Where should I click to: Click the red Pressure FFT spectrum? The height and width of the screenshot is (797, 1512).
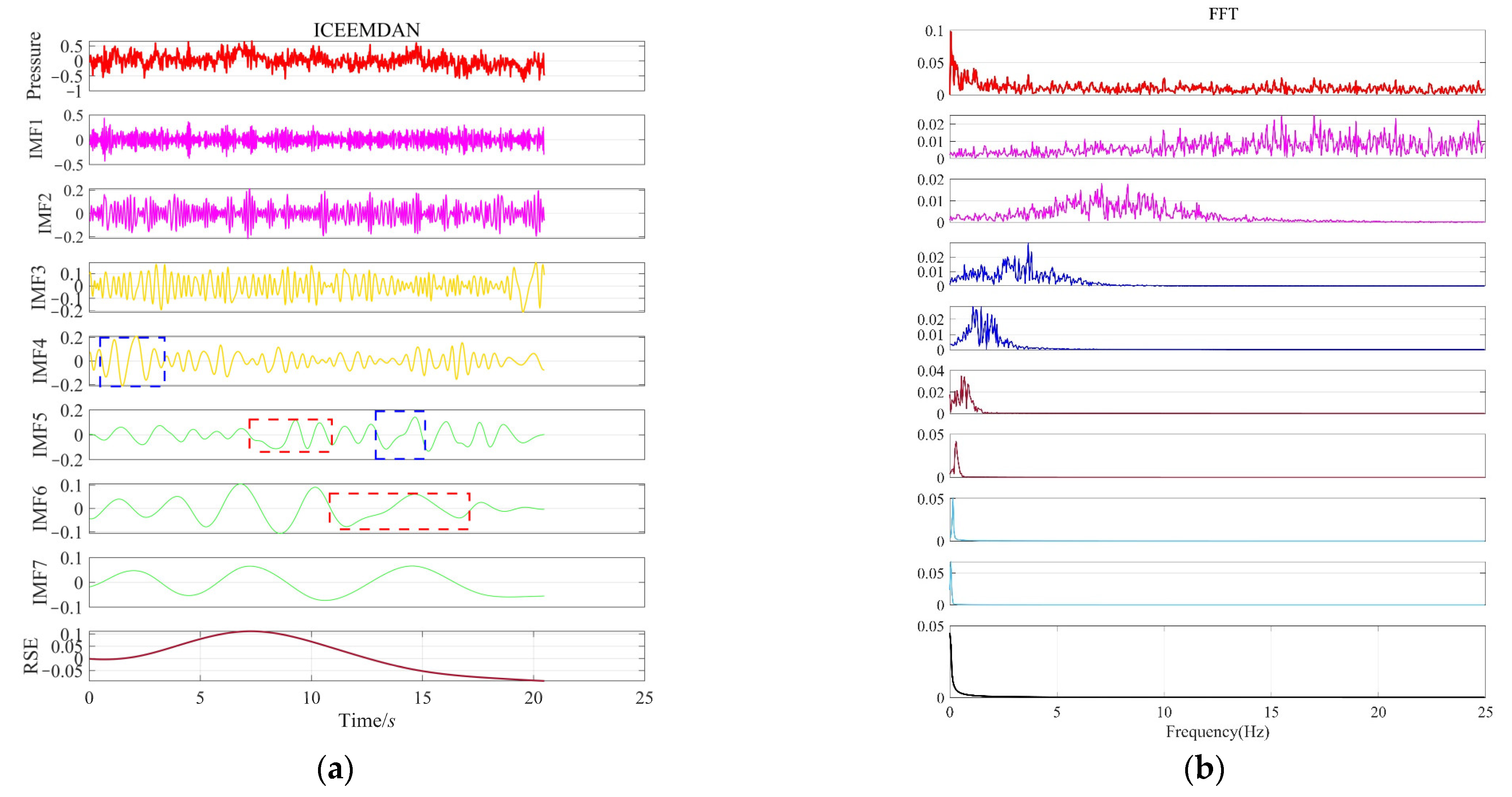click(x=1217, y=63)
